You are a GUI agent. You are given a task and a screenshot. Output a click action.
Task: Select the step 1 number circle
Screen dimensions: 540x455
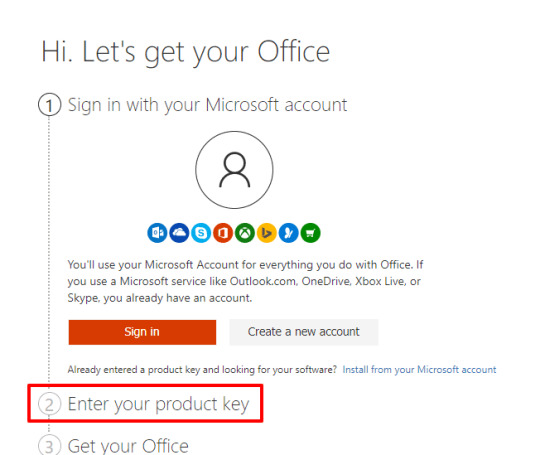point(49,105)
